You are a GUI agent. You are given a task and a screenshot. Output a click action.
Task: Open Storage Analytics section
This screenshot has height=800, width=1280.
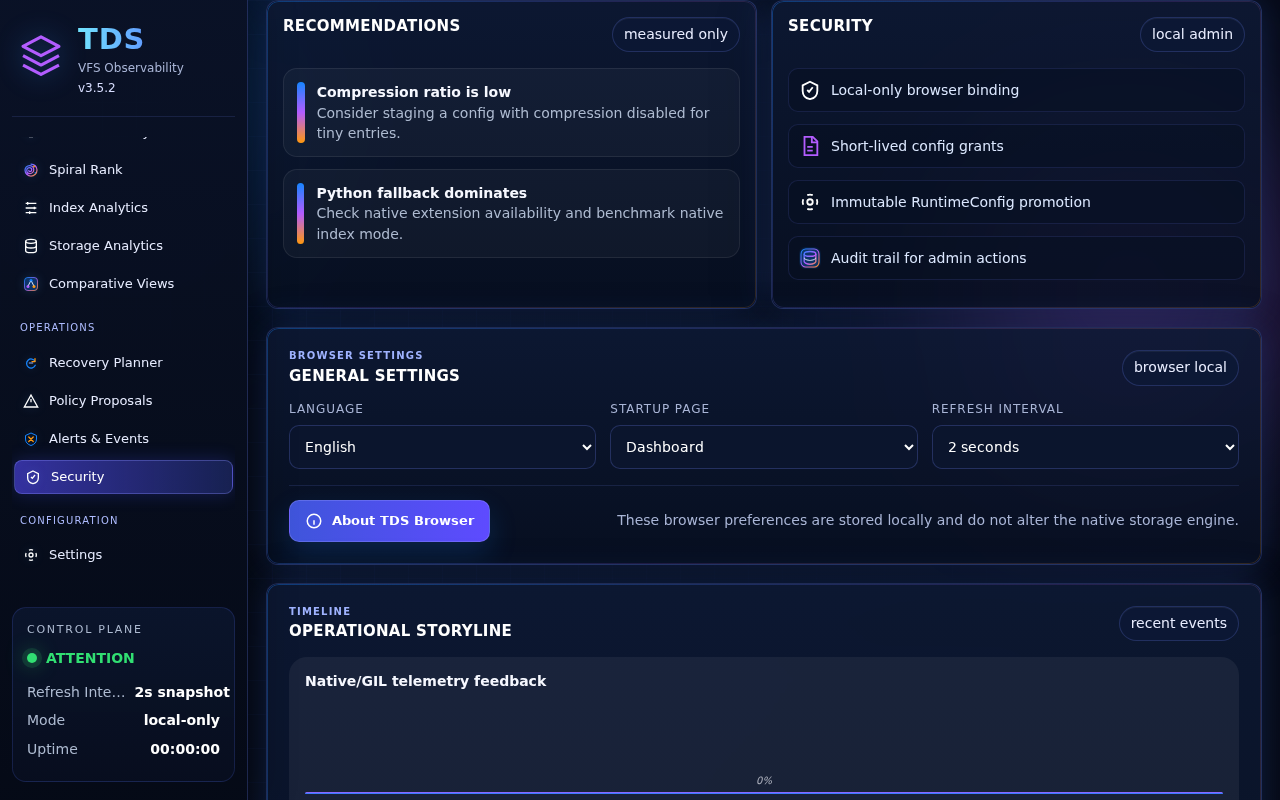click(123, 246)
